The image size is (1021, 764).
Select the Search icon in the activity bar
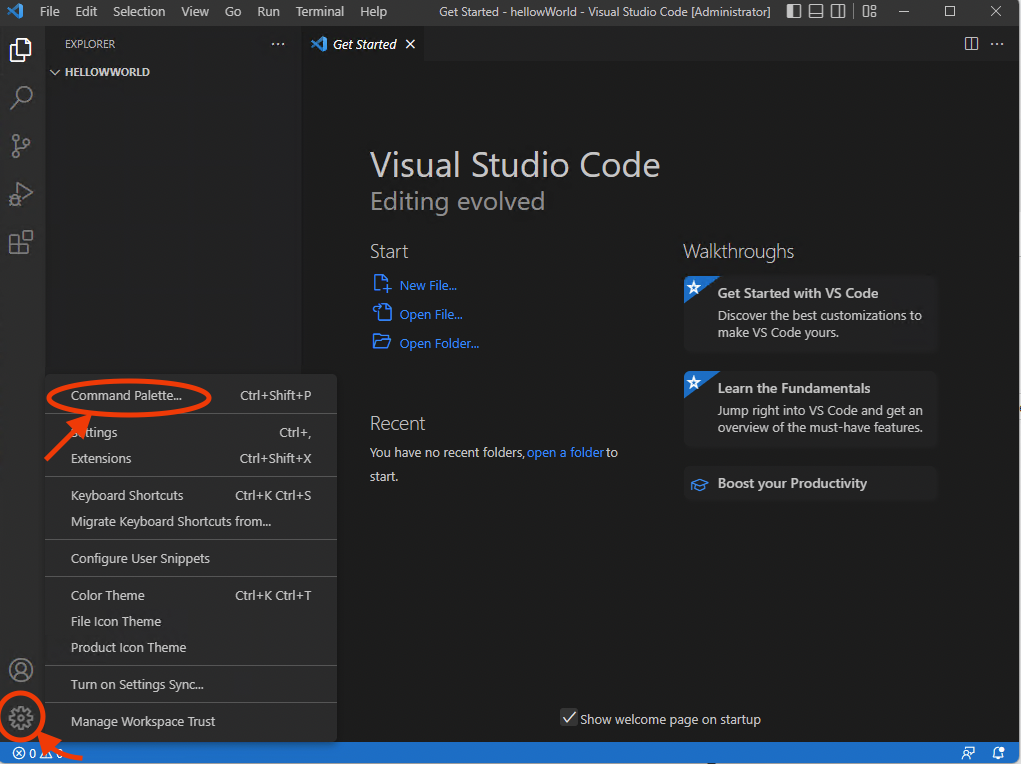coord(21,97)
